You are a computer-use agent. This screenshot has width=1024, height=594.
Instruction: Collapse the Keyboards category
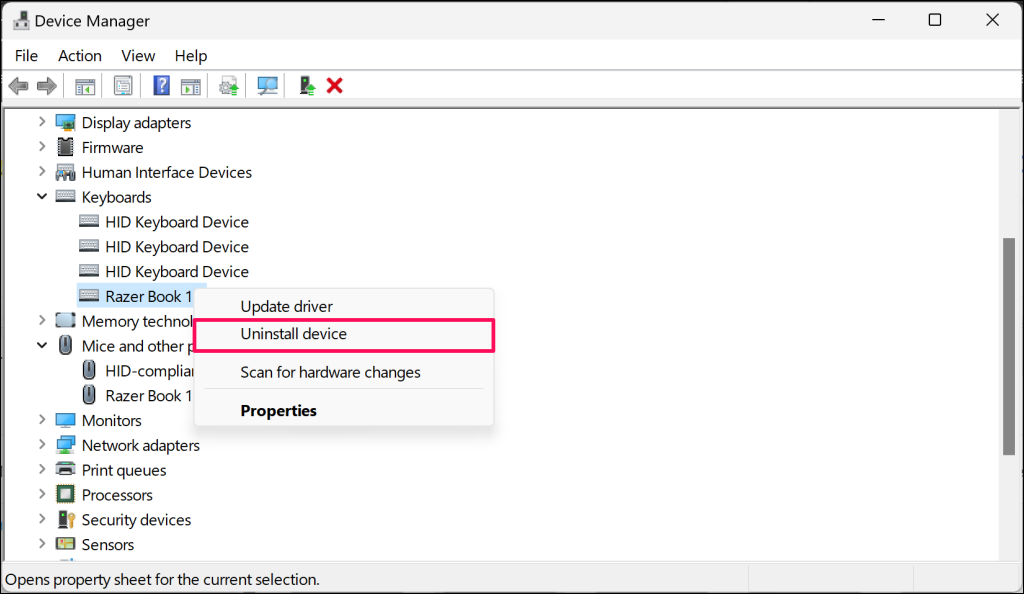click(42, 197)
